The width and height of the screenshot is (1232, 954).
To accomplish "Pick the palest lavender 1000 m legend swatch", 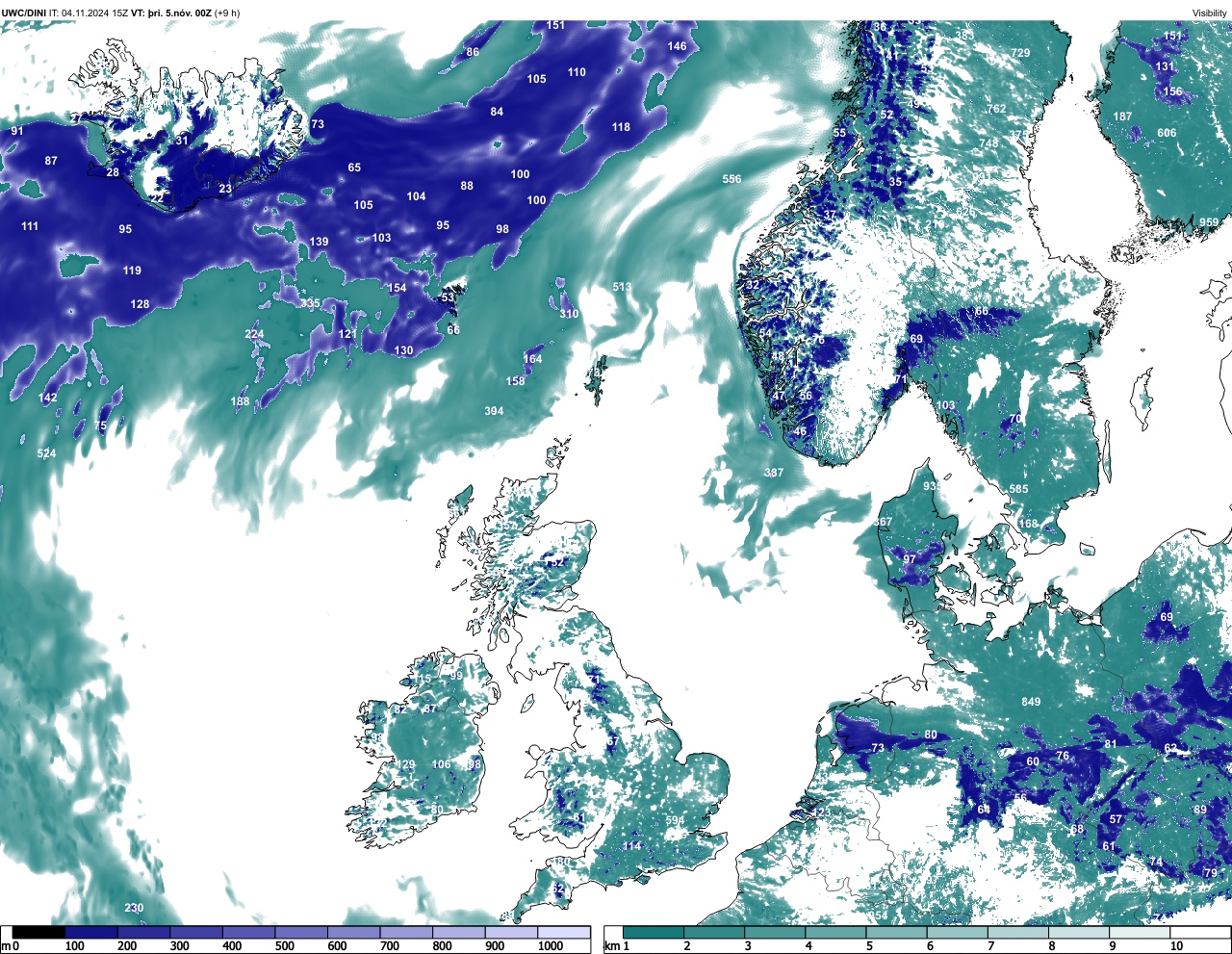I will [564, 932].
